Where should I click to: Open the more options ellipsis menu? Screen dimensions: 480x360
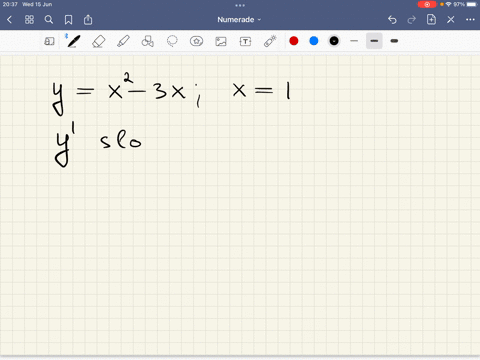[x=470, y=20]
